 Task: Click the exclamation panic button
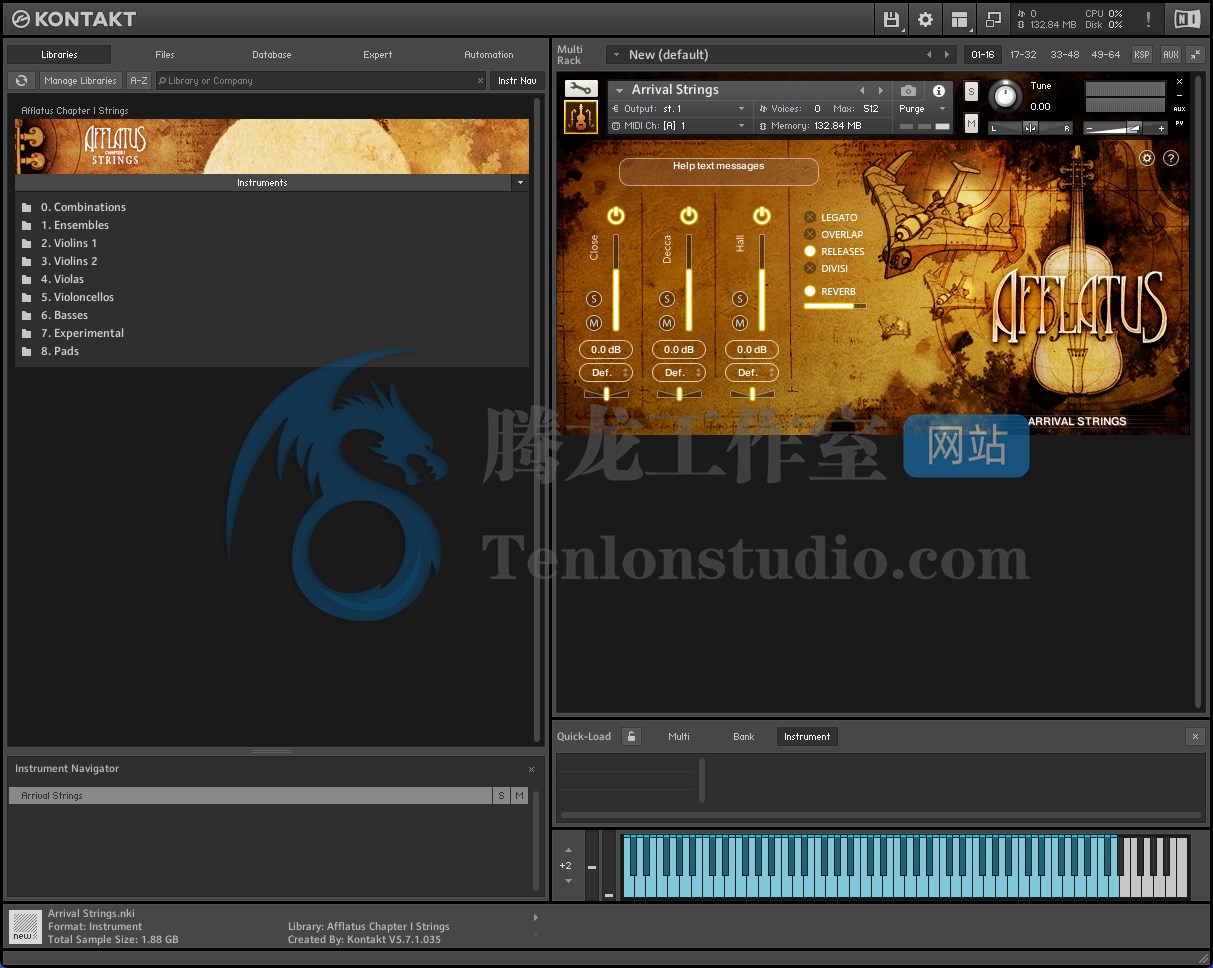[x=1148, y=19]
